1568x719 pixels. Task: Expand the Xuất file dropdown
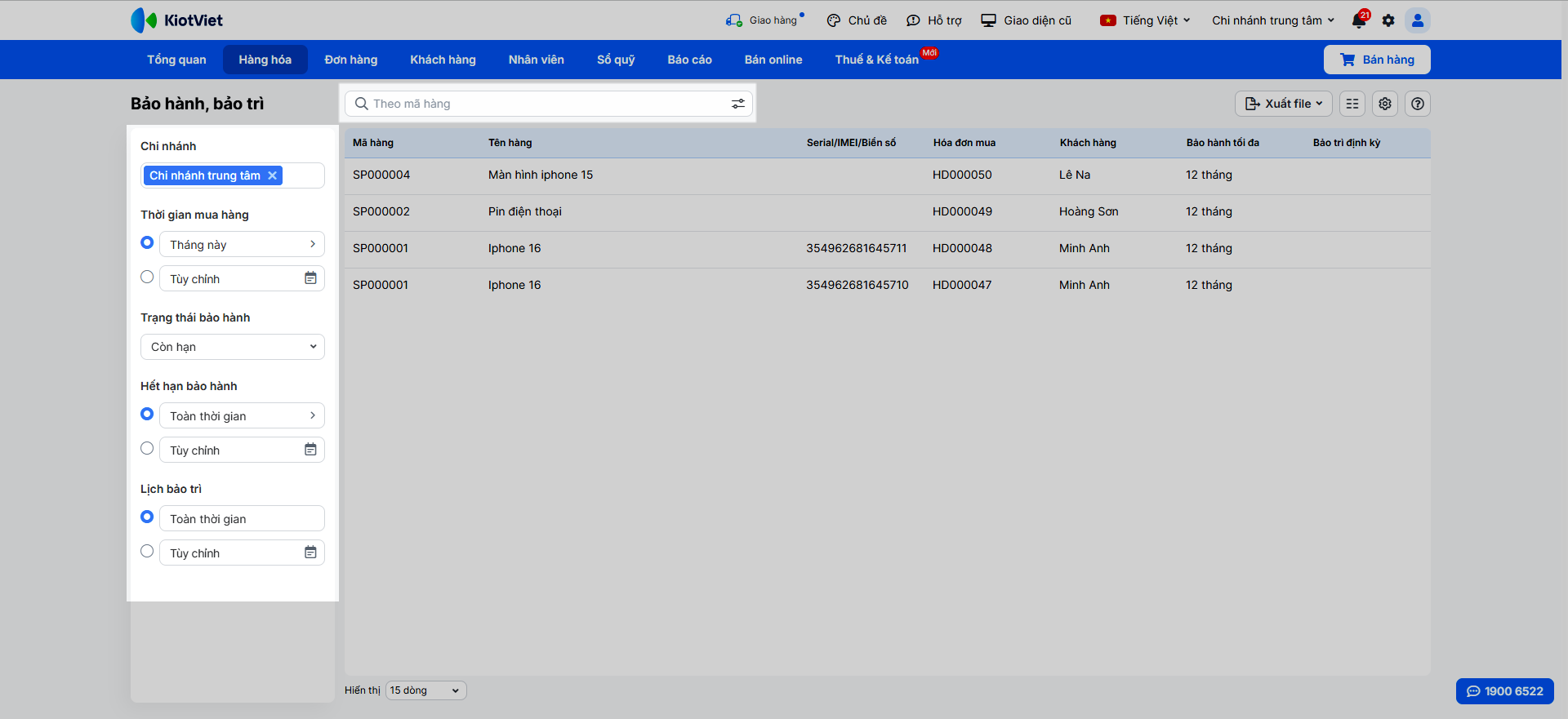pyautogui.click(x=1284, y=104)
